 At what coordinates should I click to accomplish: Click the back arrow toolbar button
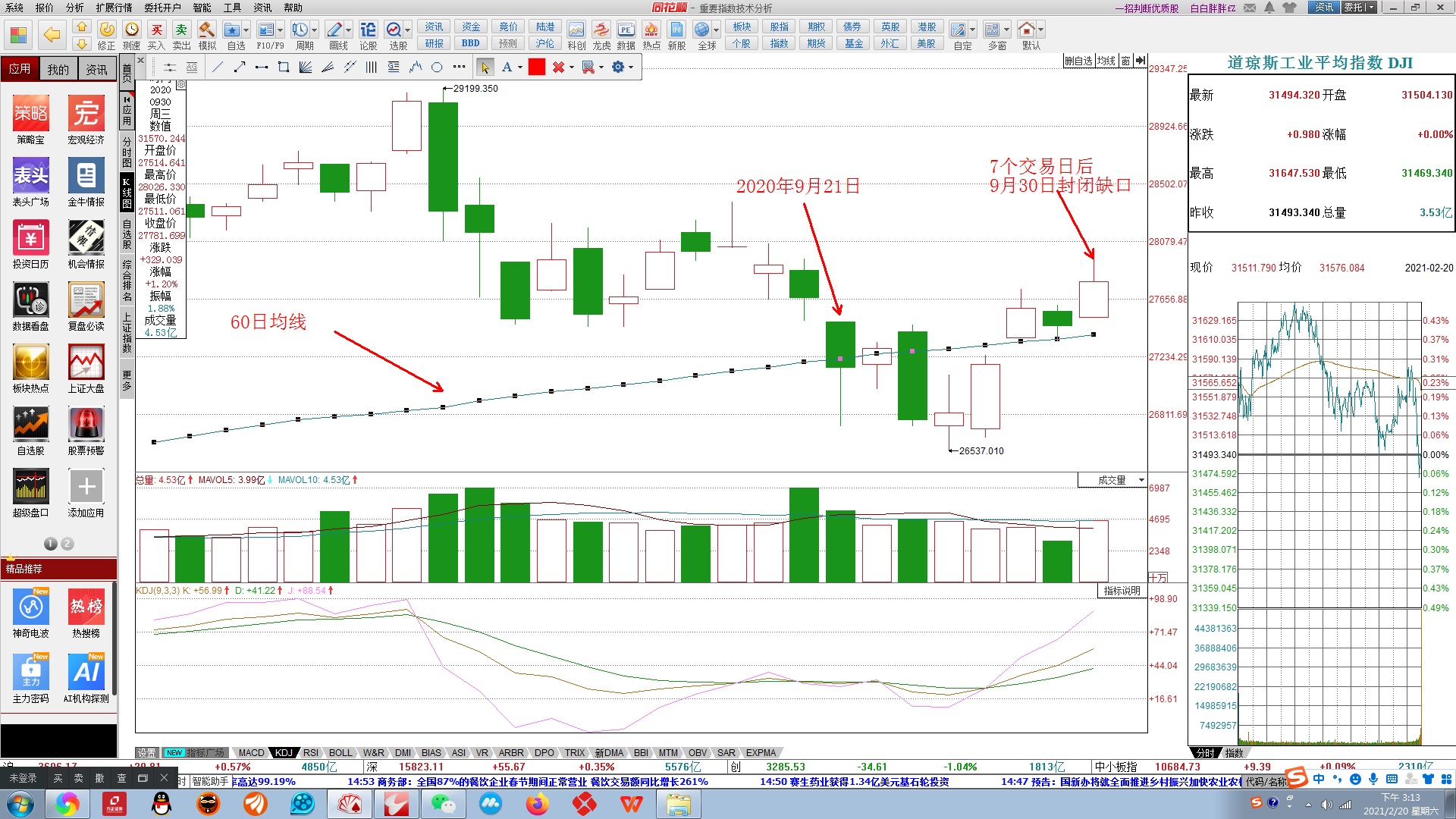pos(52,35)
